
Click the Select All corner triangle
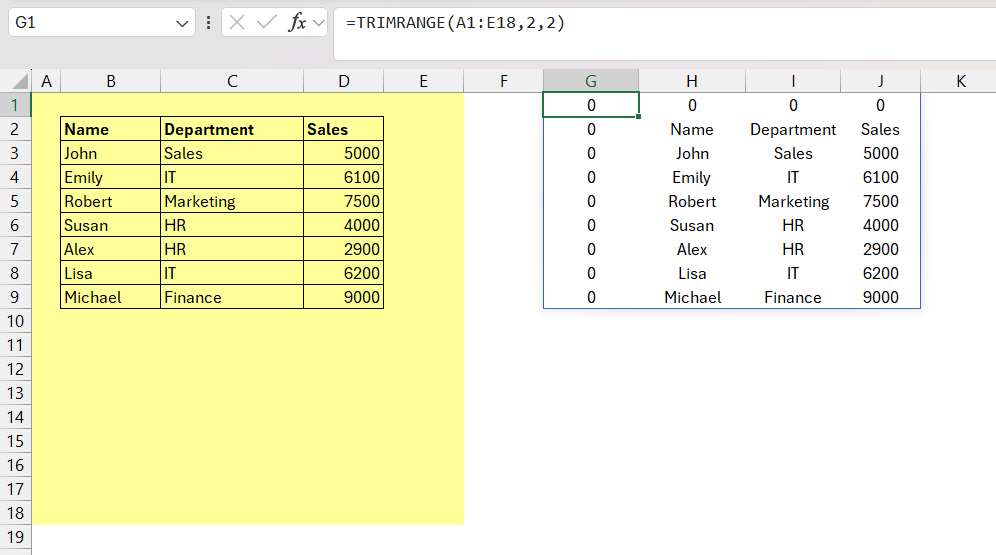[20, 81]
